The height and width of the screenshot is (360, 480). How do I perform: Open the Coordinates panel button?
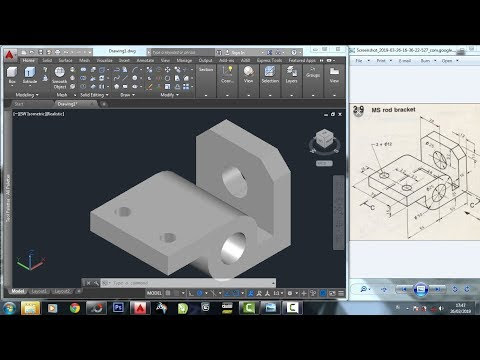[227, 75]
